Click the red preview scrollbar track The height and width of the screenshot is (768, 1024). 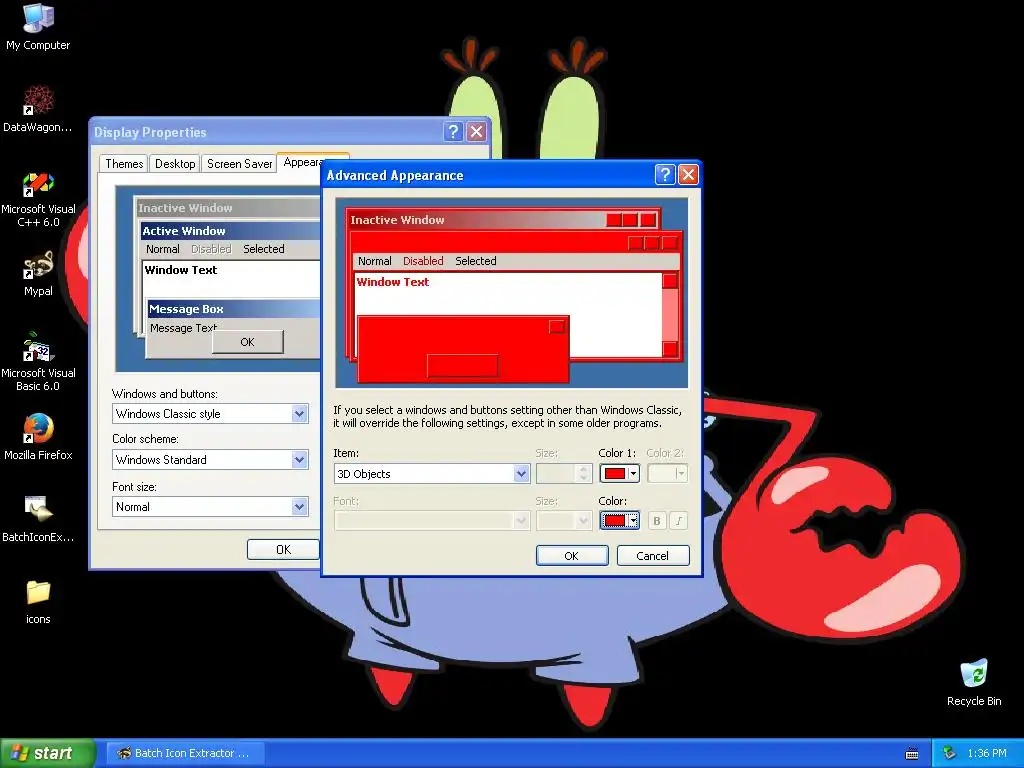(669, 315)
